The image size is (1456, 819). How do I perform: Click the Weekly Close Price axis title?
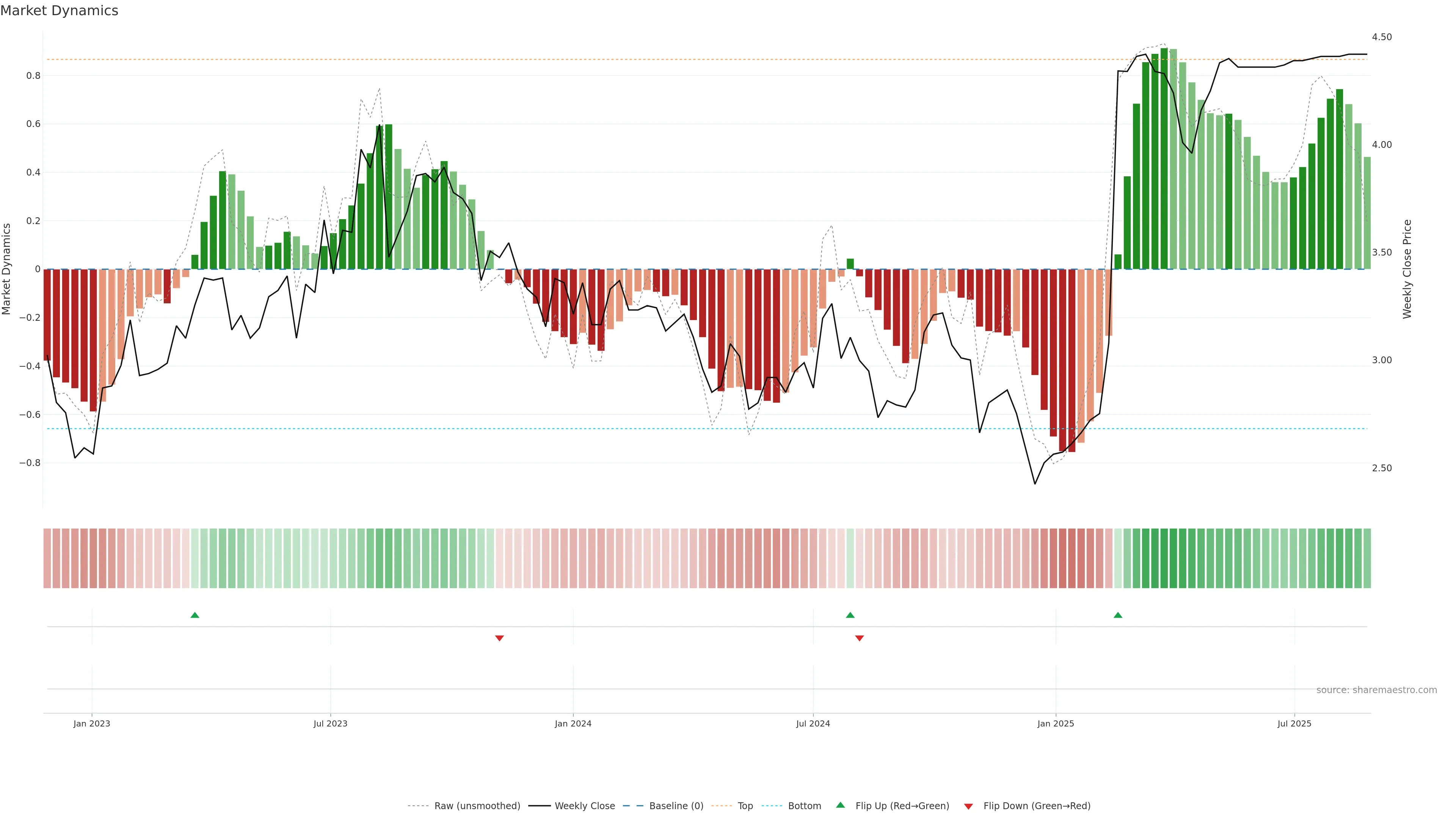[1407, 269]
